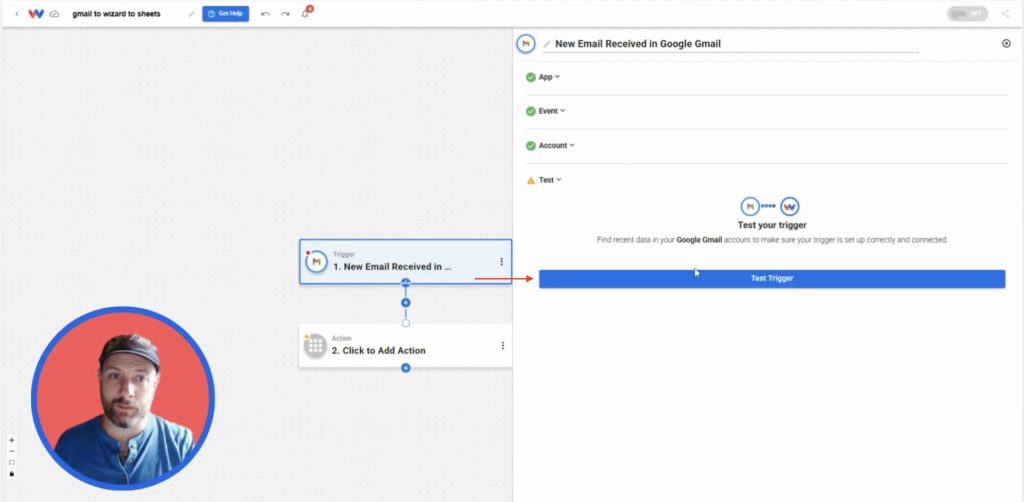
Task: Edit step name via panel pencil icon
Action: tap(547, 44)
